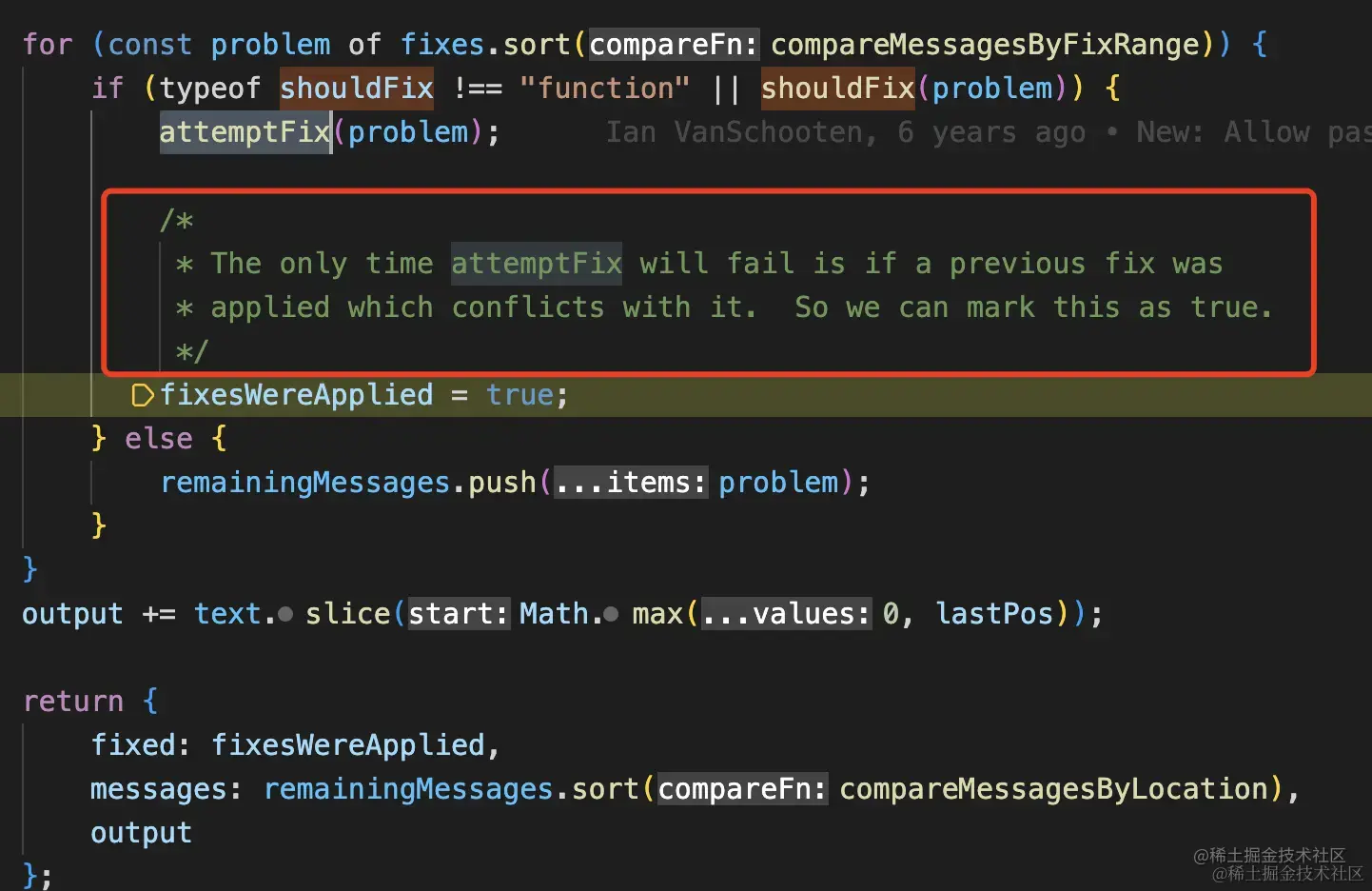Image resolution: width=1372 pixels, height=891 pixels.
Task: Click the '...items:' inlay hint
Action: [x=632, y=483]
